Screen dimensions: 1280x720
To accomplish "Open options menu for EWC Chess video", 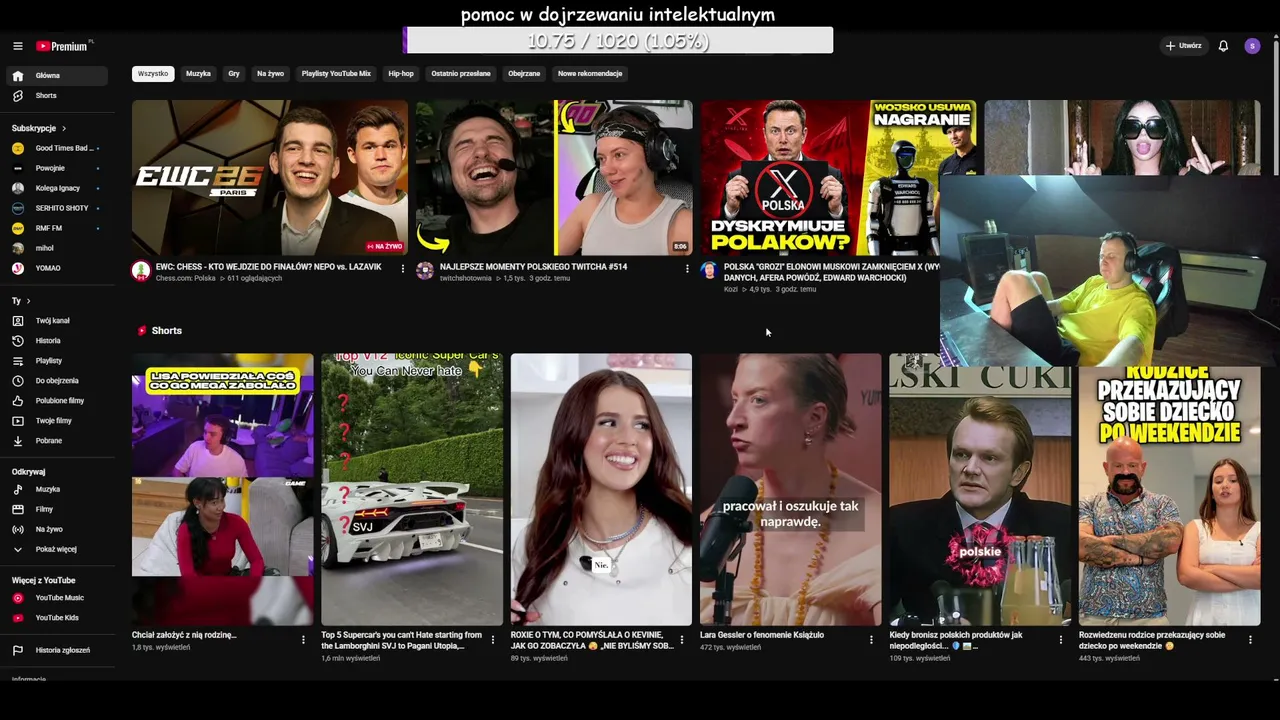I will tap(403, 269).
